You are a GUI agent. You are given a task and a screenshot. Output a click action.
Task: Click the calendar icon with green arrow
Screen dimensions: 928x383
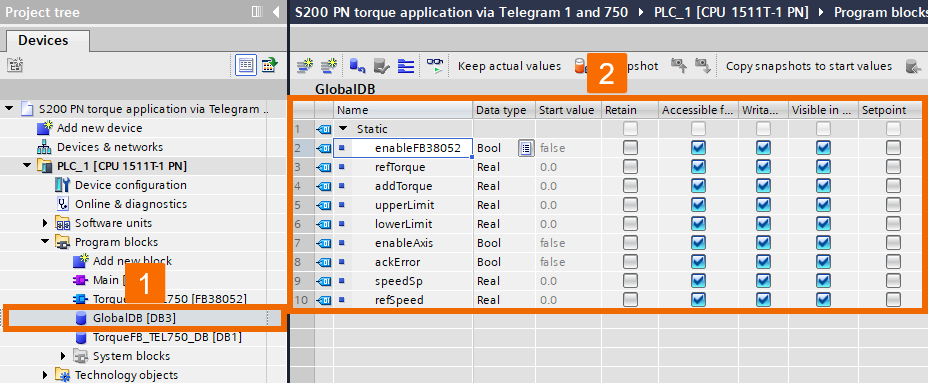coord(270,65)
